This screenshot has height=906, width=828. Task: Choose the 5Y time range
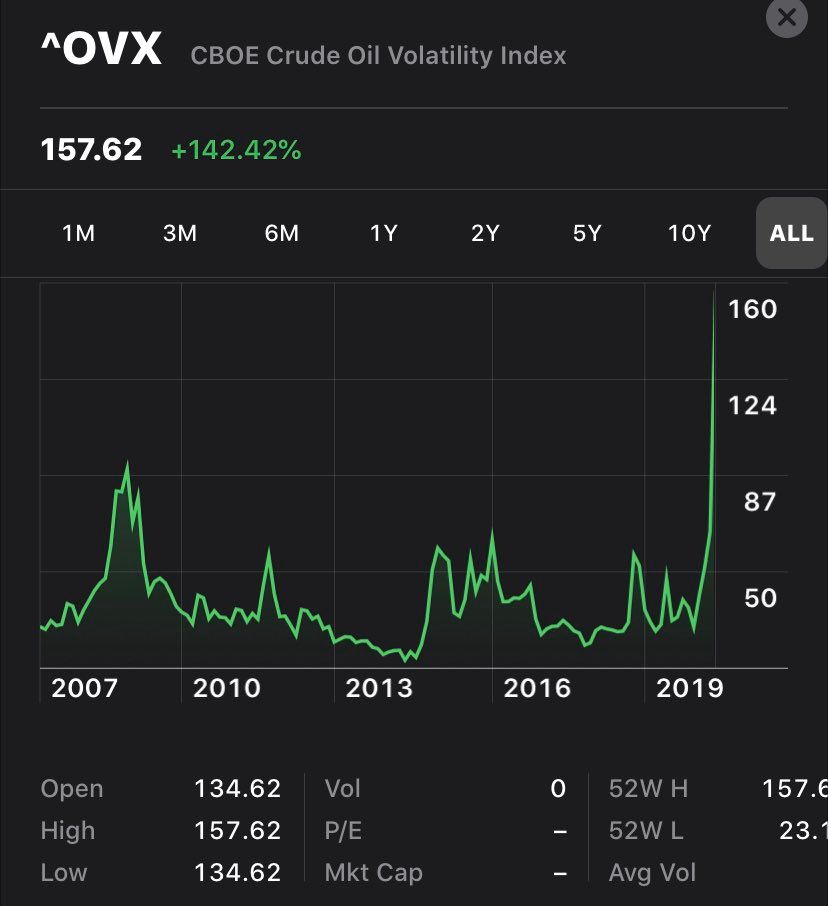point(587,233)
